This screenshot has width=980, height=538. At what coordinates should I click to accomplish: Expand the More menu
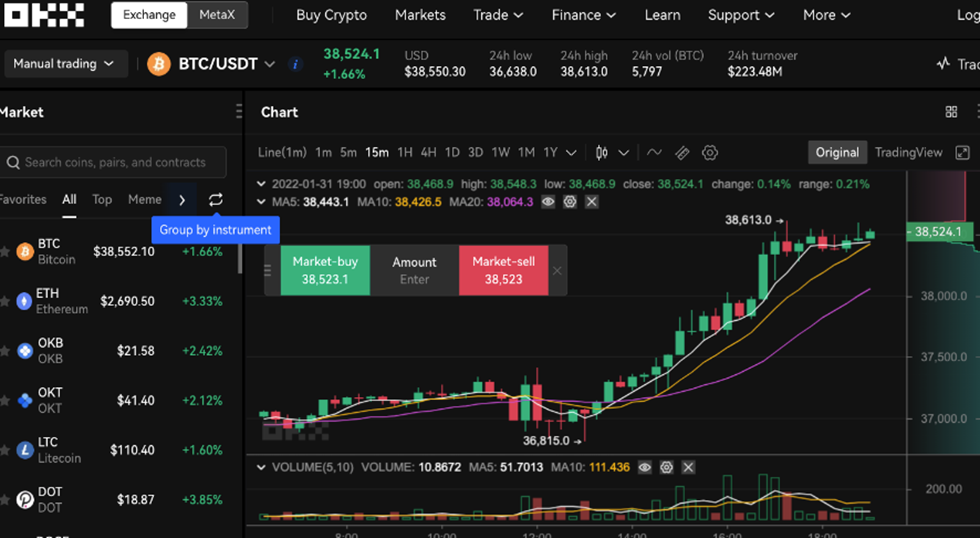[x=826, y=15]
